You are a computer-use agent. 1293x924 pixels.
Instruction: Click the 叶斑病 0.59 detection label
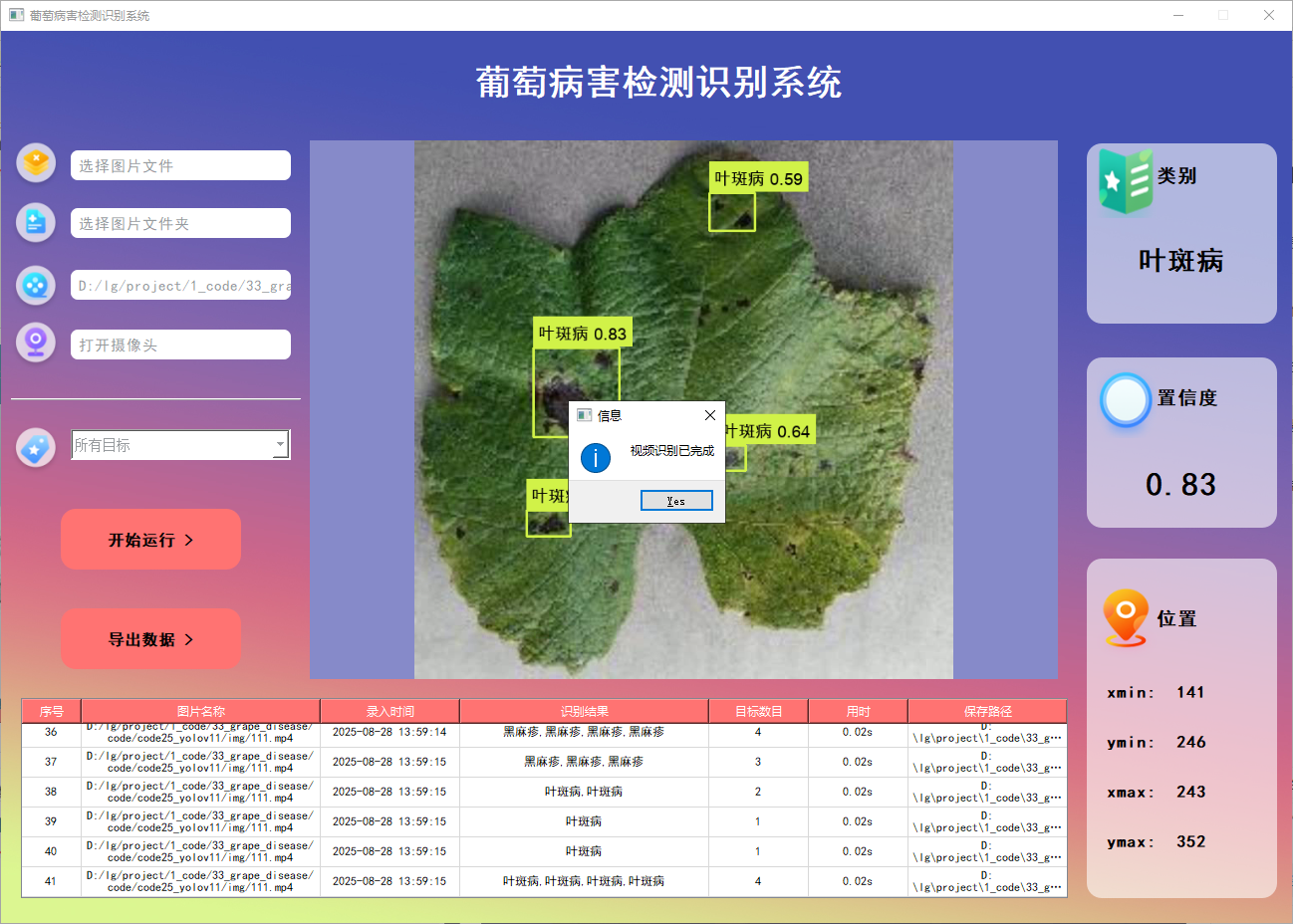[758, 178]
